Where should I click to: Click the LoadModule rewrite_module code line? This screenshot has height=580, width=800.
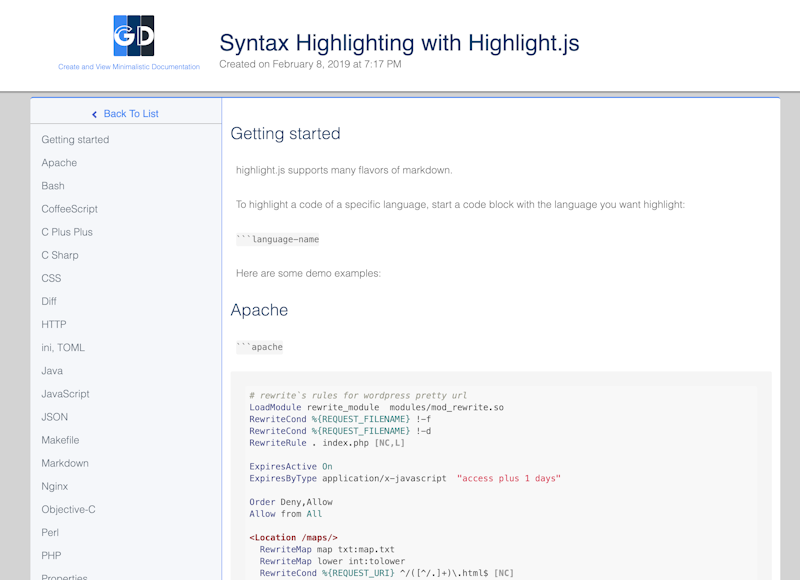(377, 407)
